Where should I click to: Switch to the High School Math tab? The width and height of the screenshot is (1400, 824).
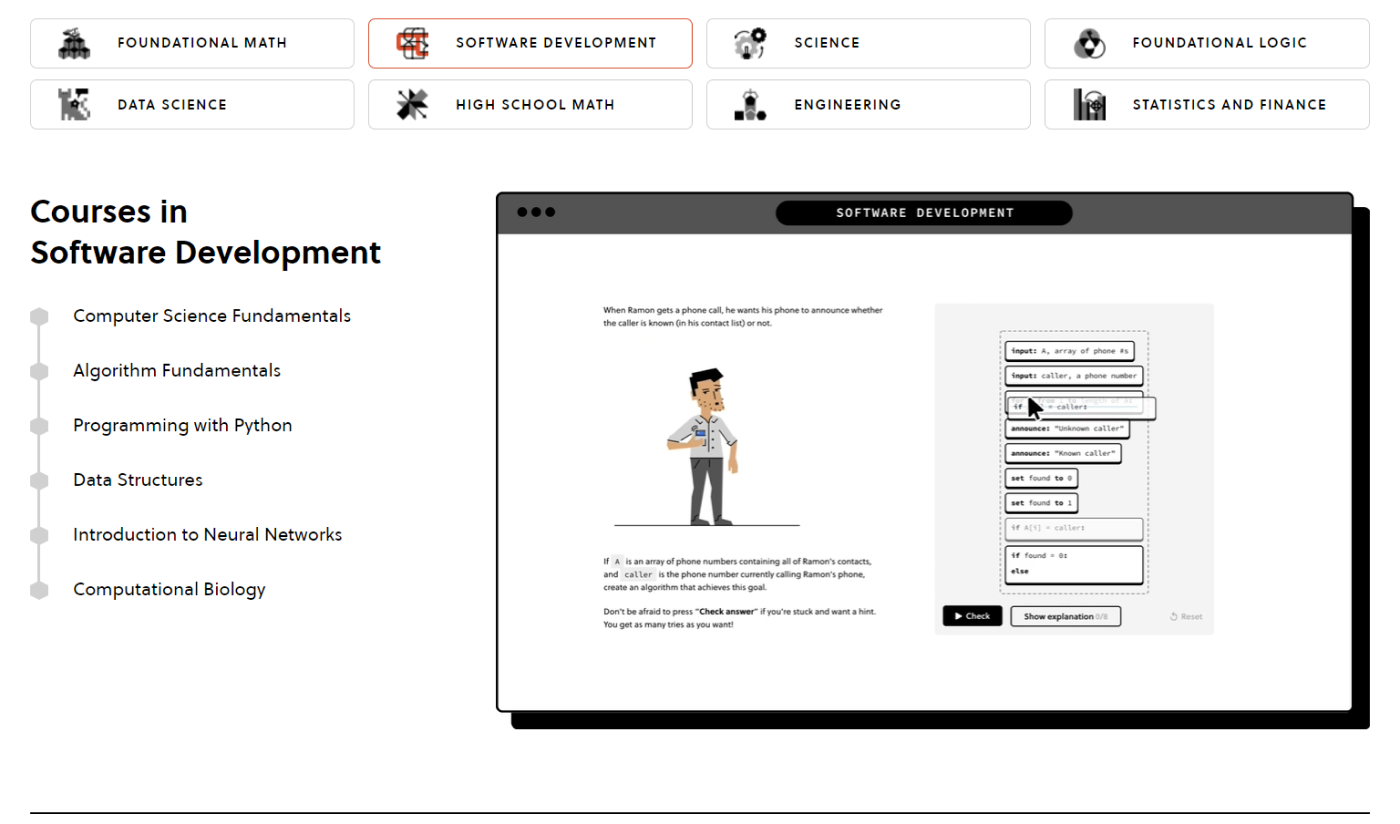click(530, 104)
